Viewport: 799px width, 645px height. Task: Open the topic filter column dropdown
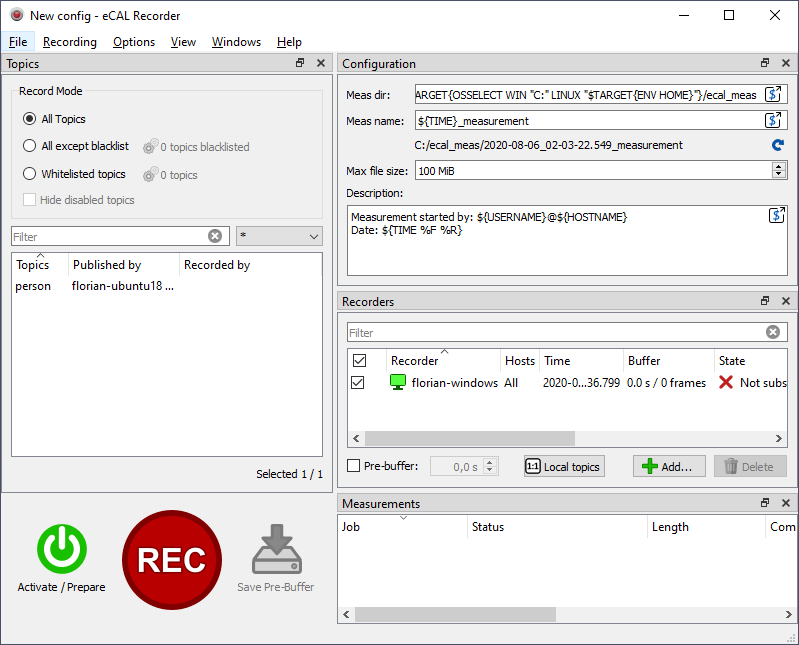click(279, 236)
